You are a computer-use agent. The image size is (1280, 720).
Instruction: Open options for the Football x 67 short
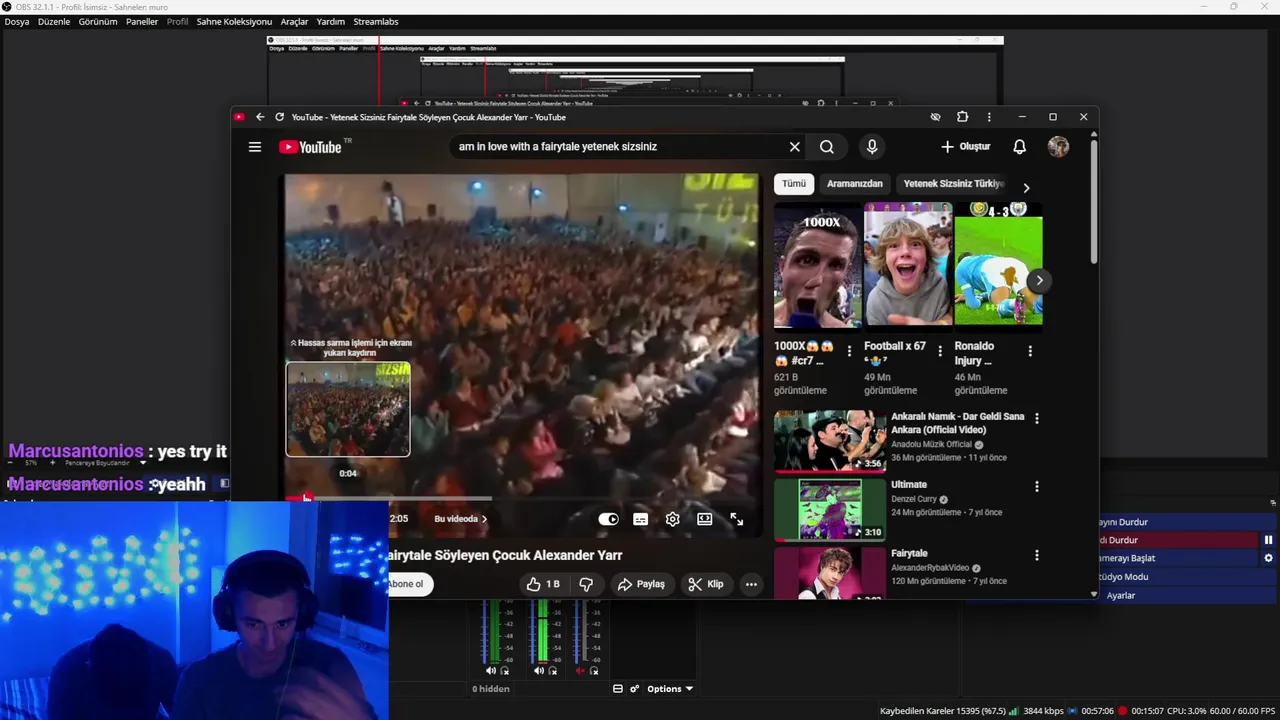(940, 351)
